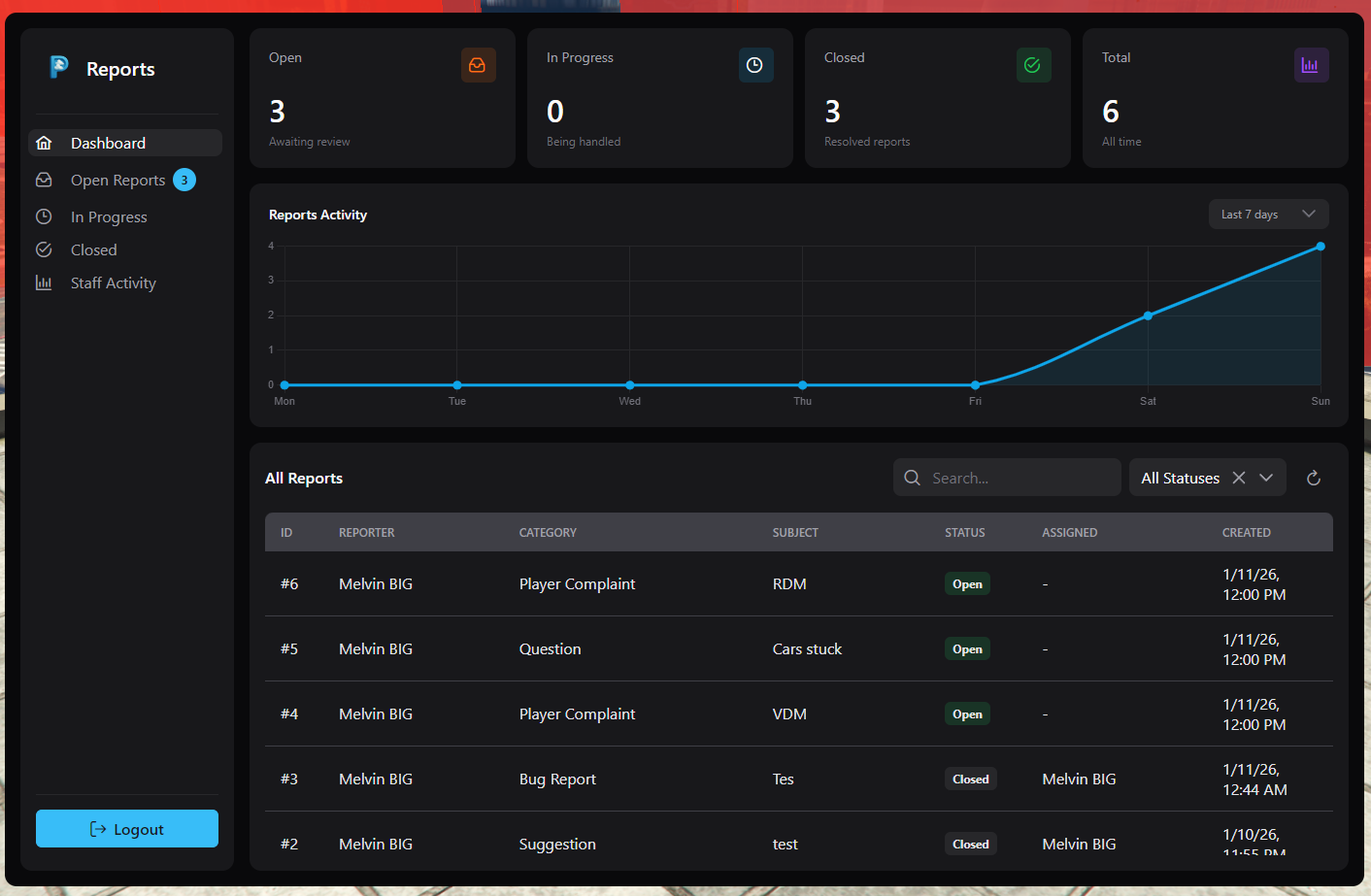Screen dimensions: 1371x896
Task: Select the Bug Report category cell
Action: [557, 779]
